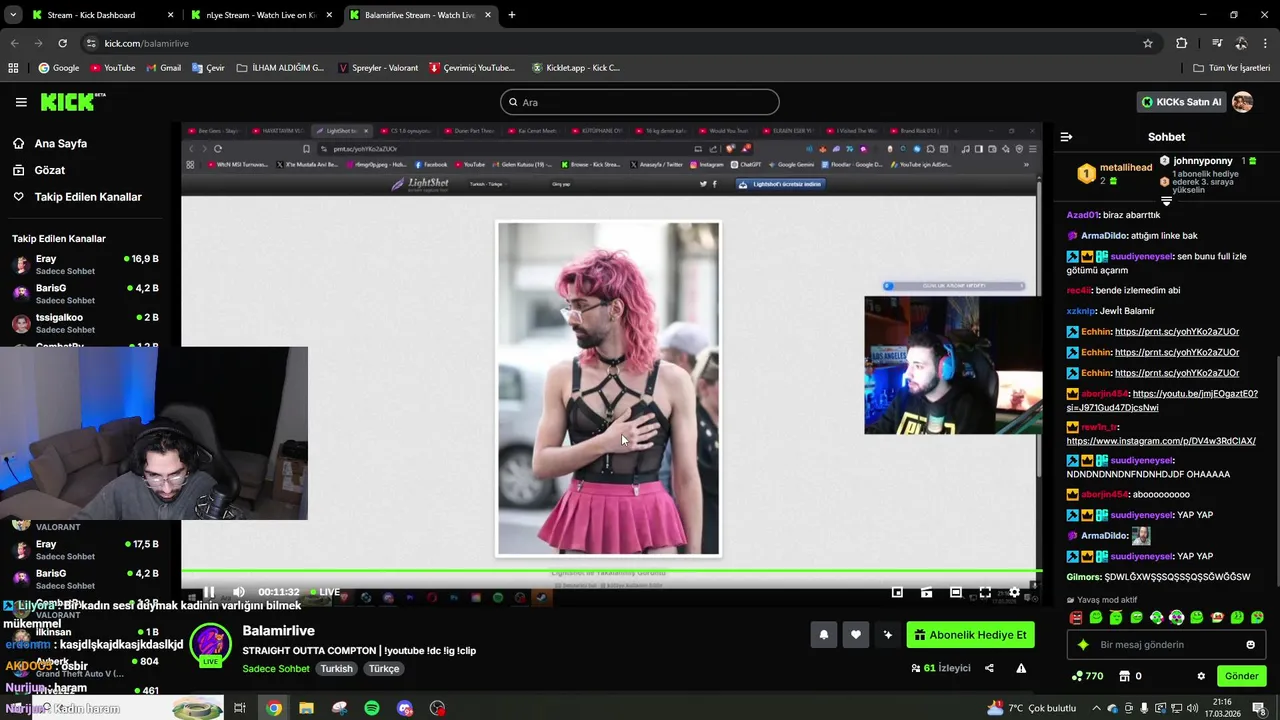This screenshot has width=1280, height=720.
Task: Collapse the Sohbet chat panel
Action: (1066, 137)
